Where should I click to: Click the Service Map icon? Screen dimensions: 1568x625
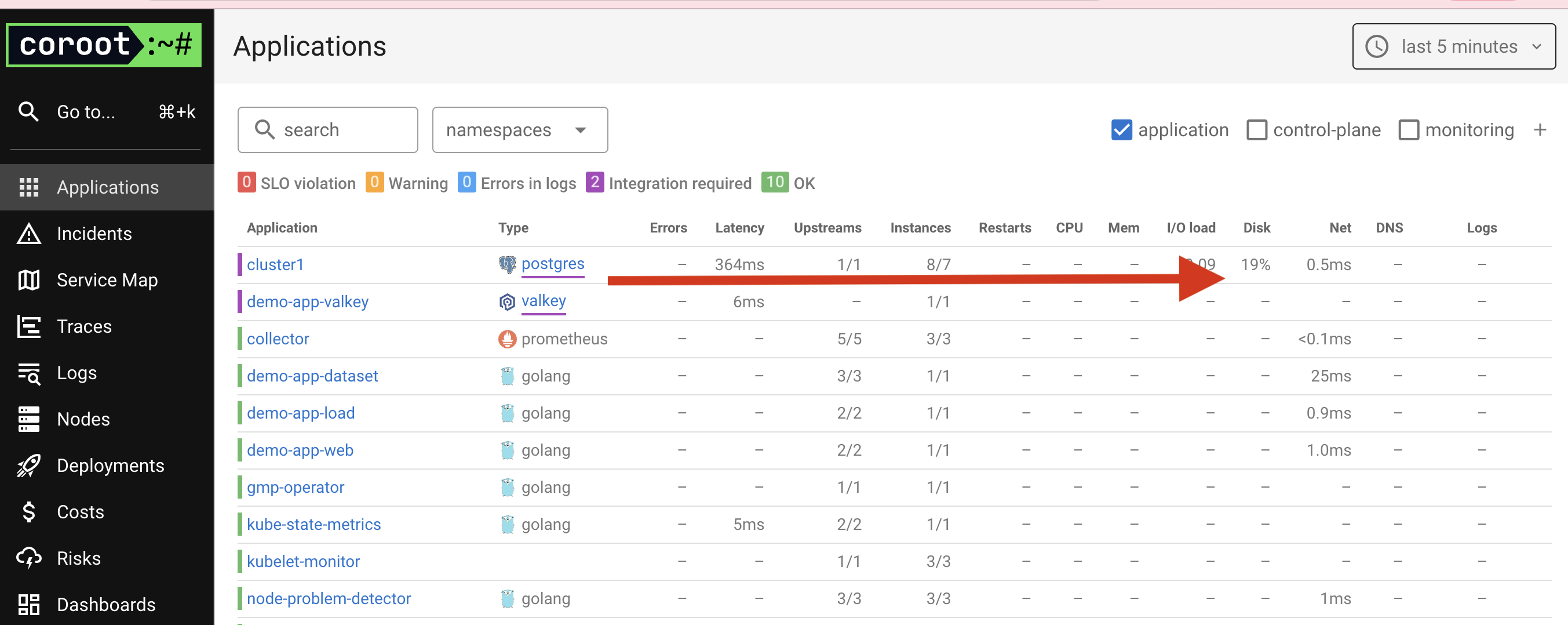(x=28, y=279)
